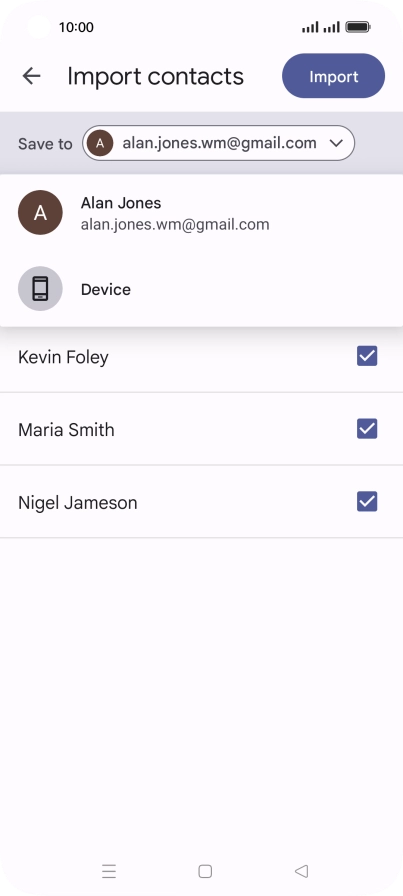The image size is (403, 896).
Task: Tap the small avatar in Save to field
Action: coord(100,143)
